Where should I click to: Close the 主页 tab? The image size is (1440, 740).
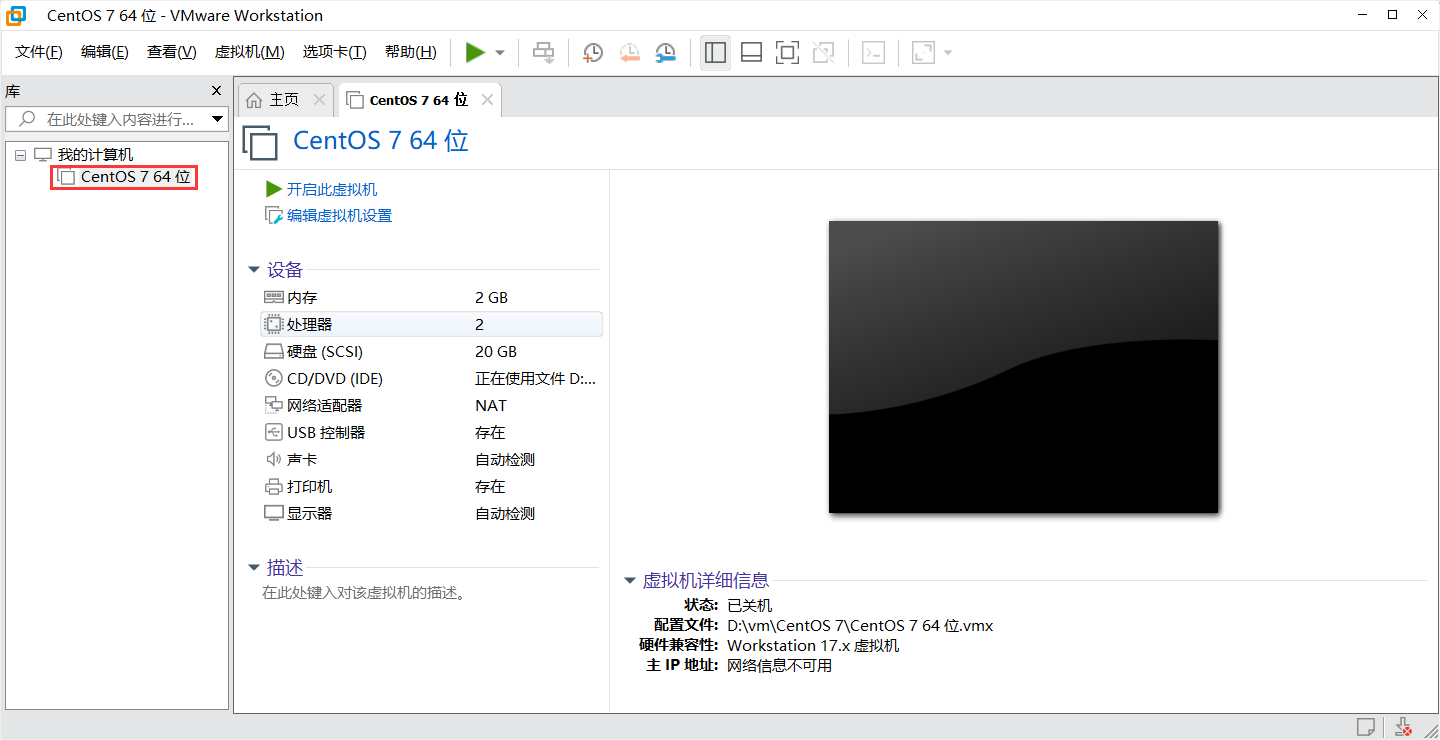pos(319,99)
